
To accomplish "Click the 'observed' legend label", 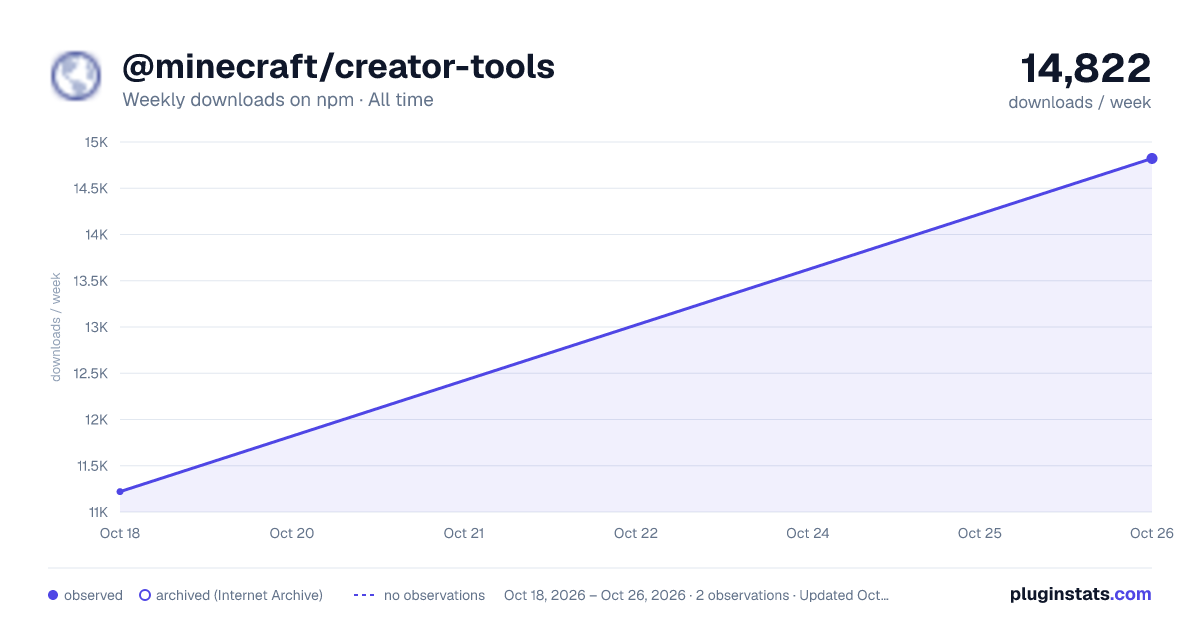I will pos(93,595).
